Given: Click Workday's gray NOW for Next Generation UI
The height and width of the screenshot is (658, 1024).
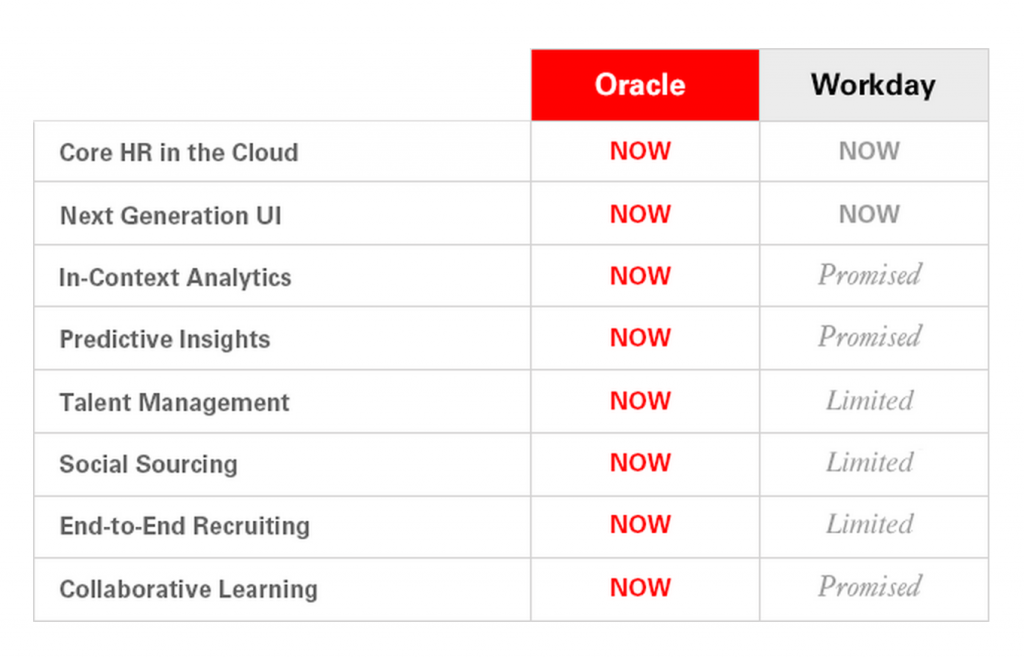Looking at the screenshot, I should (869, 215).
